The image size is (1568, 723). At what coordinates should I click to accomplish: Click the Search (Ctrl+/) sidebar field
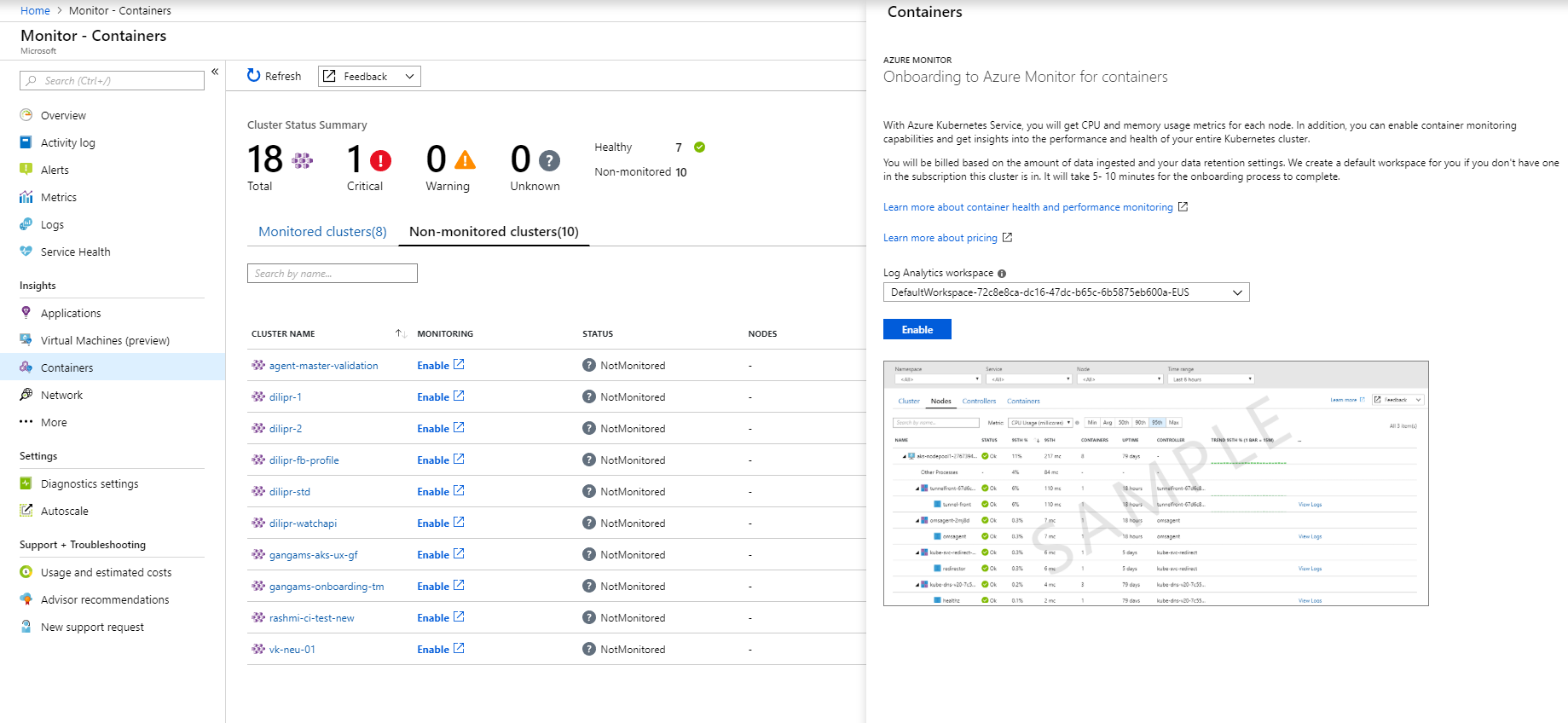click(x=112, y=80)
